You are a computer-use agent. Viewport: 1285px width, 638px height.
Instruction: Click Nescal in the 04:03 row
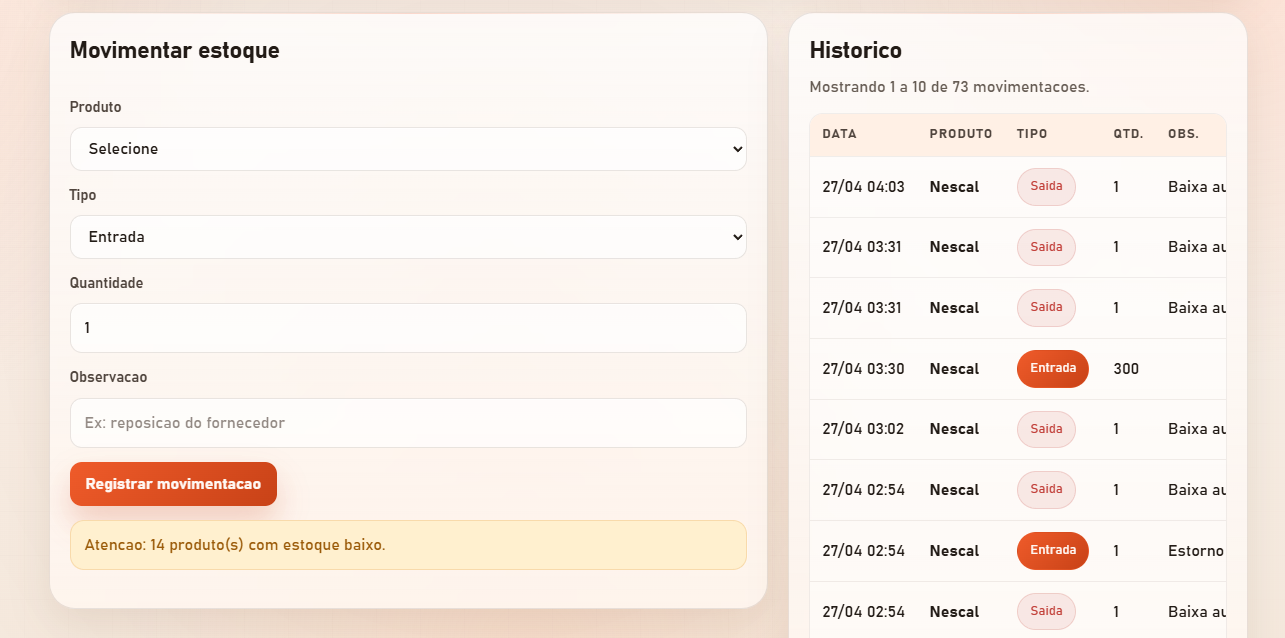(954, 187)
